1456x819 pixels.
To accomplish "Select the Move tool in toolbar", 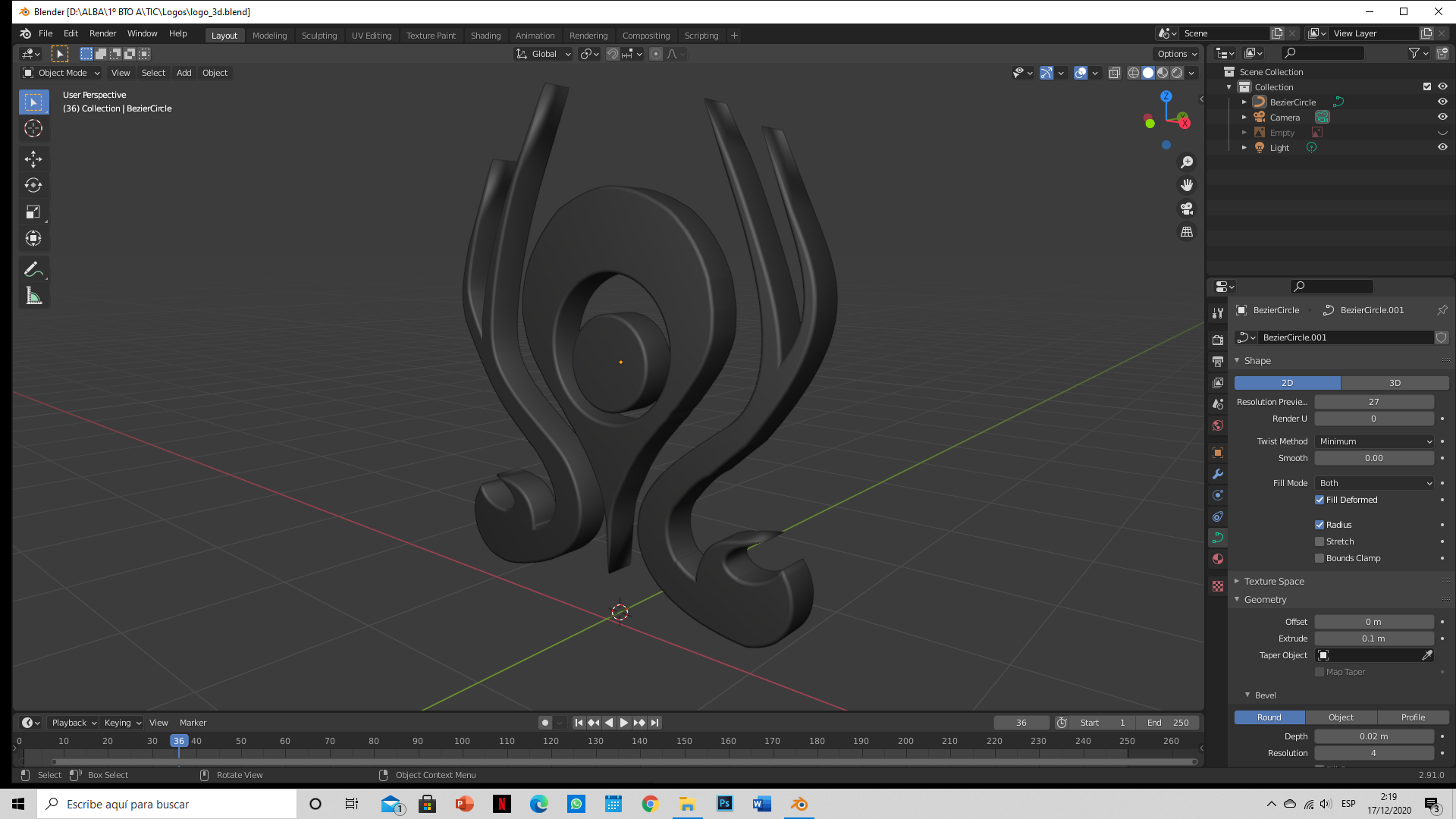I will pyautogui.click(x=33, y=158).
